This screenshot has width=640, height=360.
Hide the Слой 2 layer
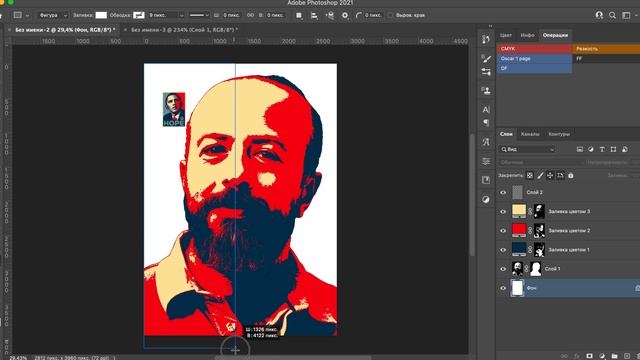point(503,192)
